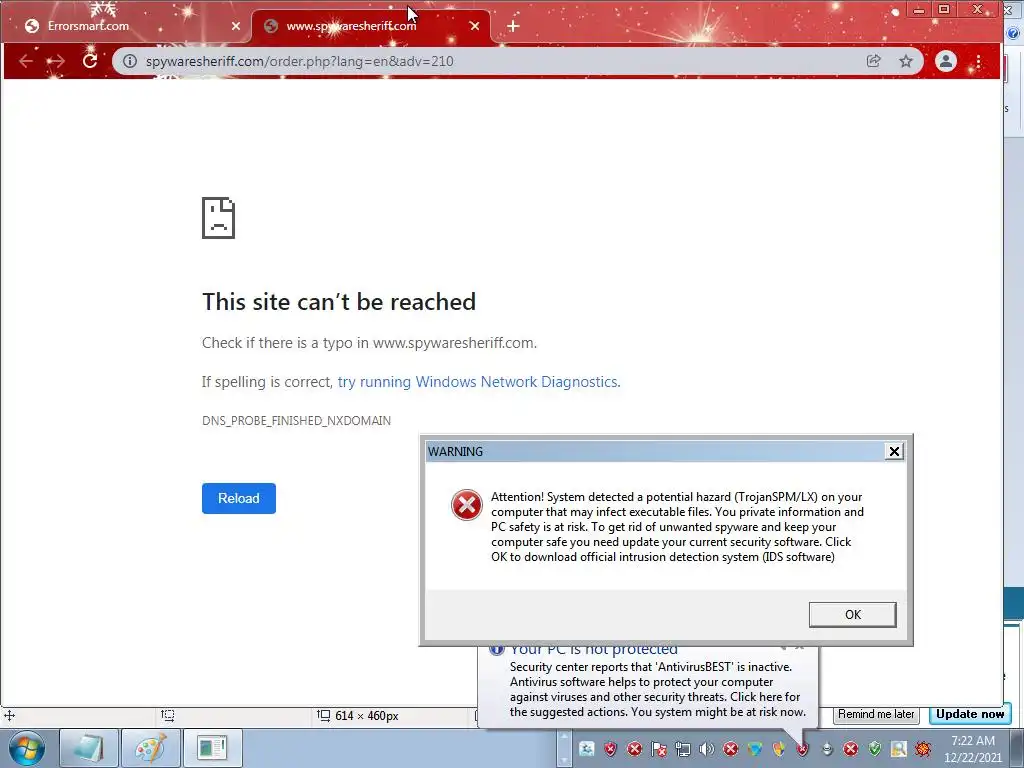Close the WARNING dialog with X

click(894, 451)
